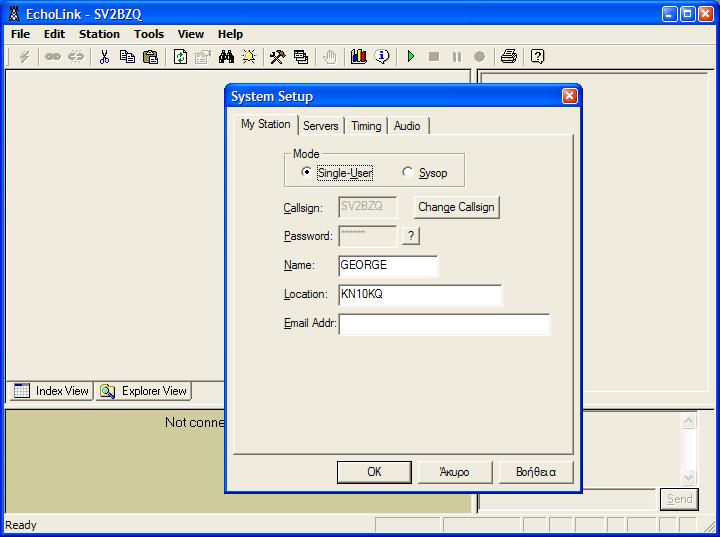Click the Send button in chat panel
Viewport: 720px width, 537px height.
(x=679, y=499)
